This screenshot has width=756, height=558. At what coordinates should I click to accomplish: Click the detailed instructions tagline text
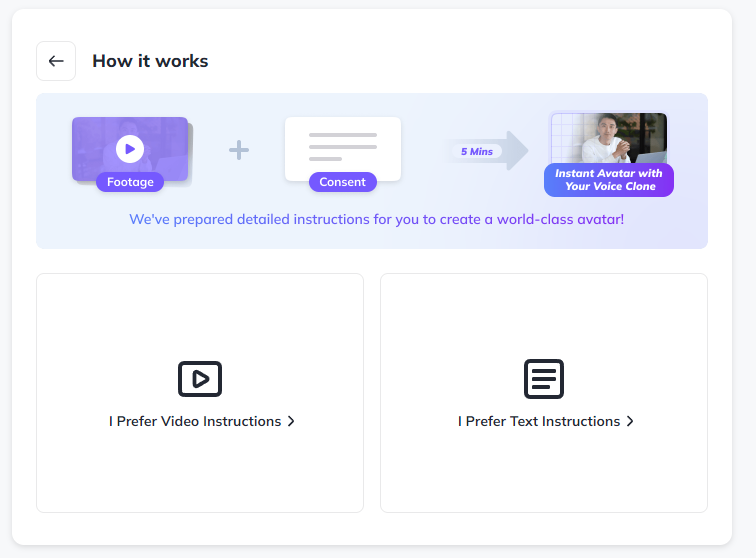point(377,219)
